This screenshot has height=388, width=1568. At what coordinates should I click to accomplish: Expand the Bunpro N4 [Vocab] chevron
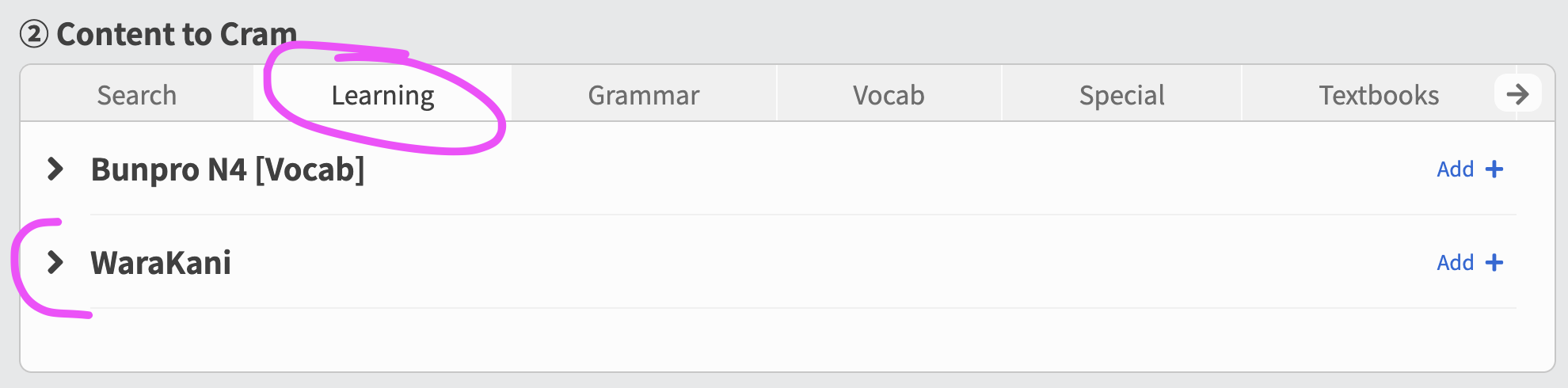tap(55, 169)
